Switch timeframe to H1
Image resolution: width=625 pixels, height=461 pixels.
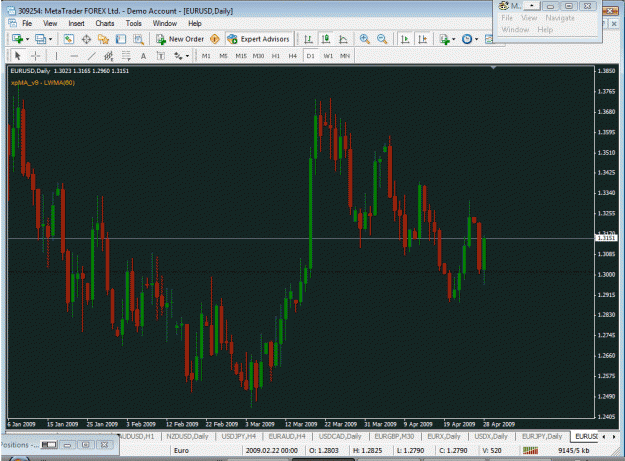point(275,56)
